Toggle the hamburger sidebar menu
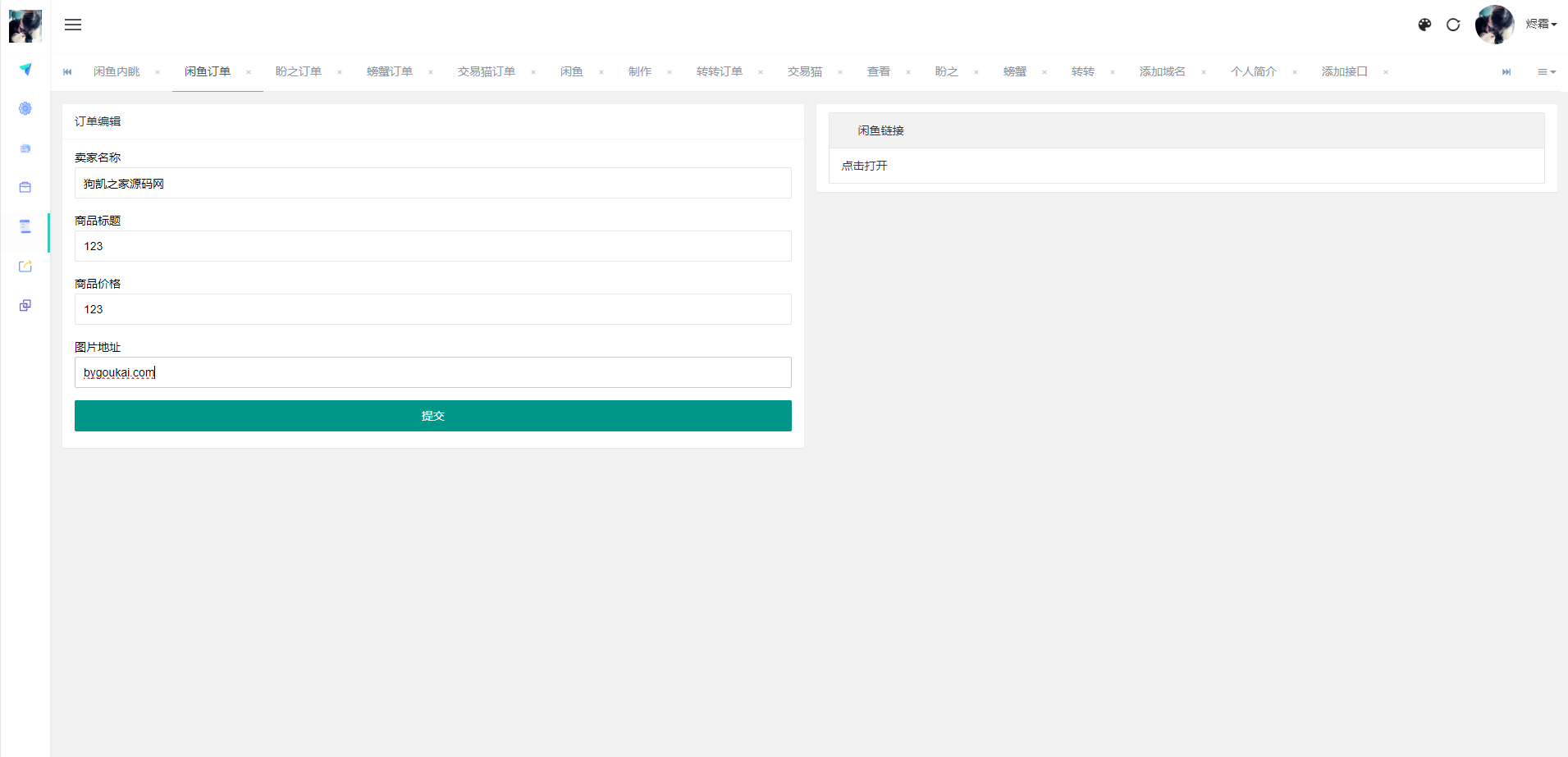Image resolution: width=1568 pixels, height=757 pixels. coord(73,25)
